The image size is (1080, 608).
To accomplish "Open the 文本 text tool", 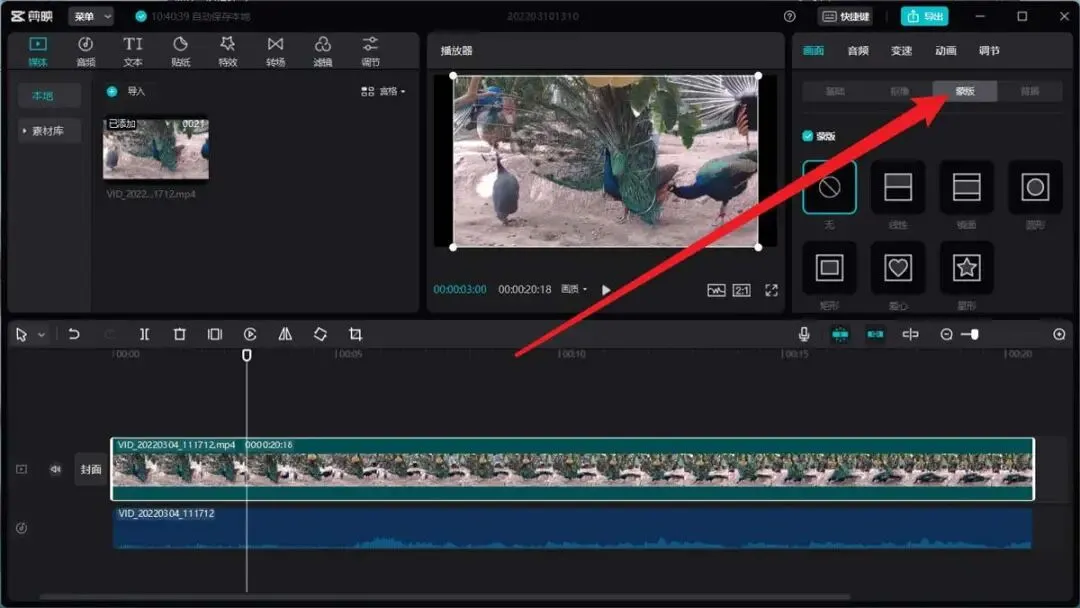I will [x=133, y=52].
